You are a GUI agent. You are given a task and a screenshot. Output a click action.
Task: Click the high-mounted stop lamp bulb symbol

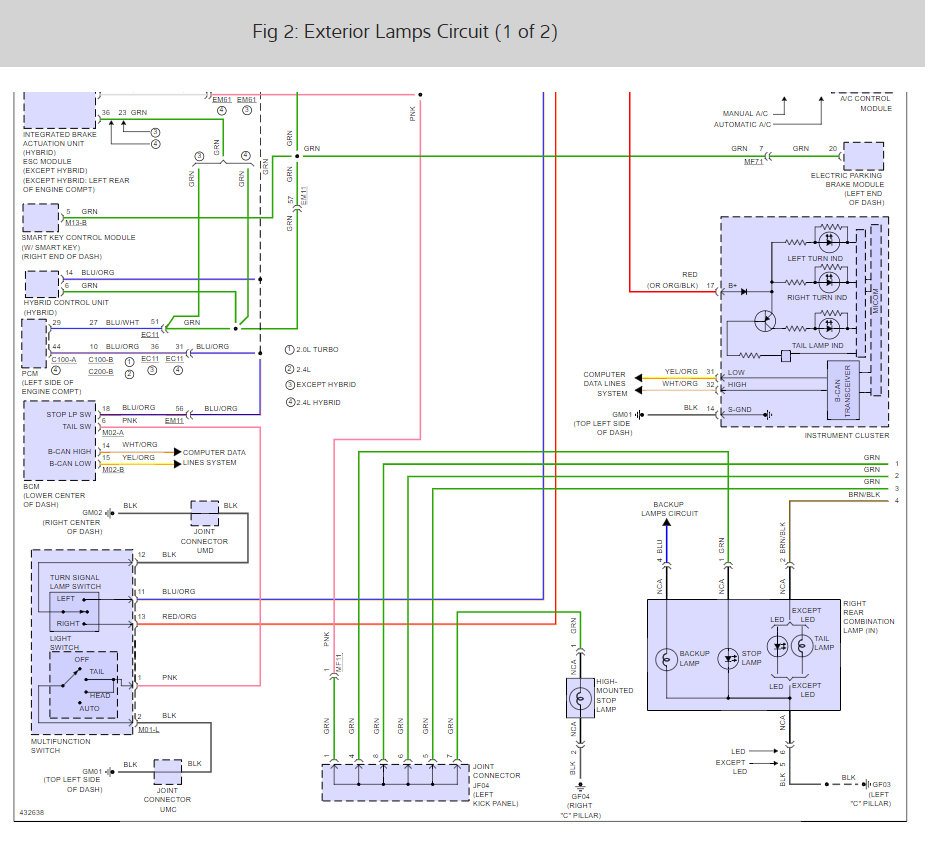(580, 699)
